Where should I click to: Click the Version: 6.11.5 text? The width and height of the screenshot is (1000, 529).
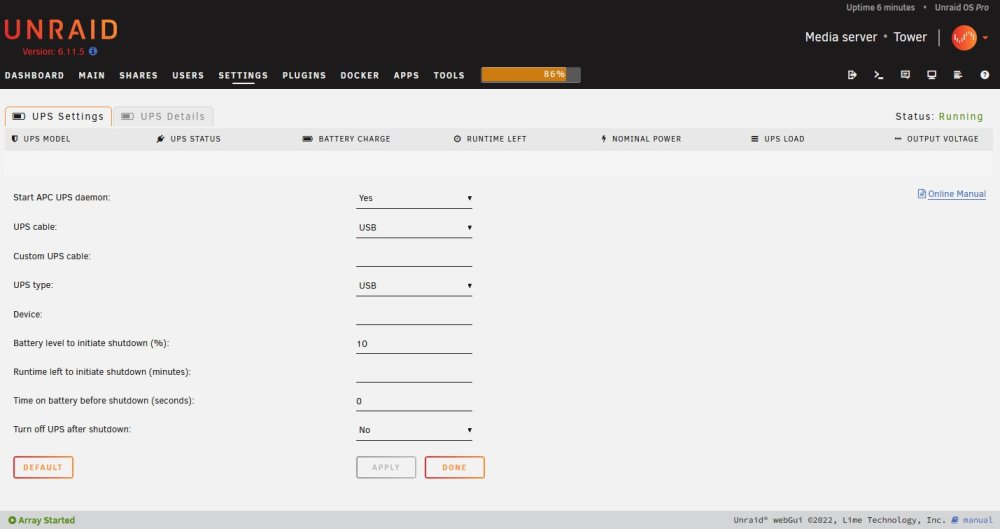[54, 52]
